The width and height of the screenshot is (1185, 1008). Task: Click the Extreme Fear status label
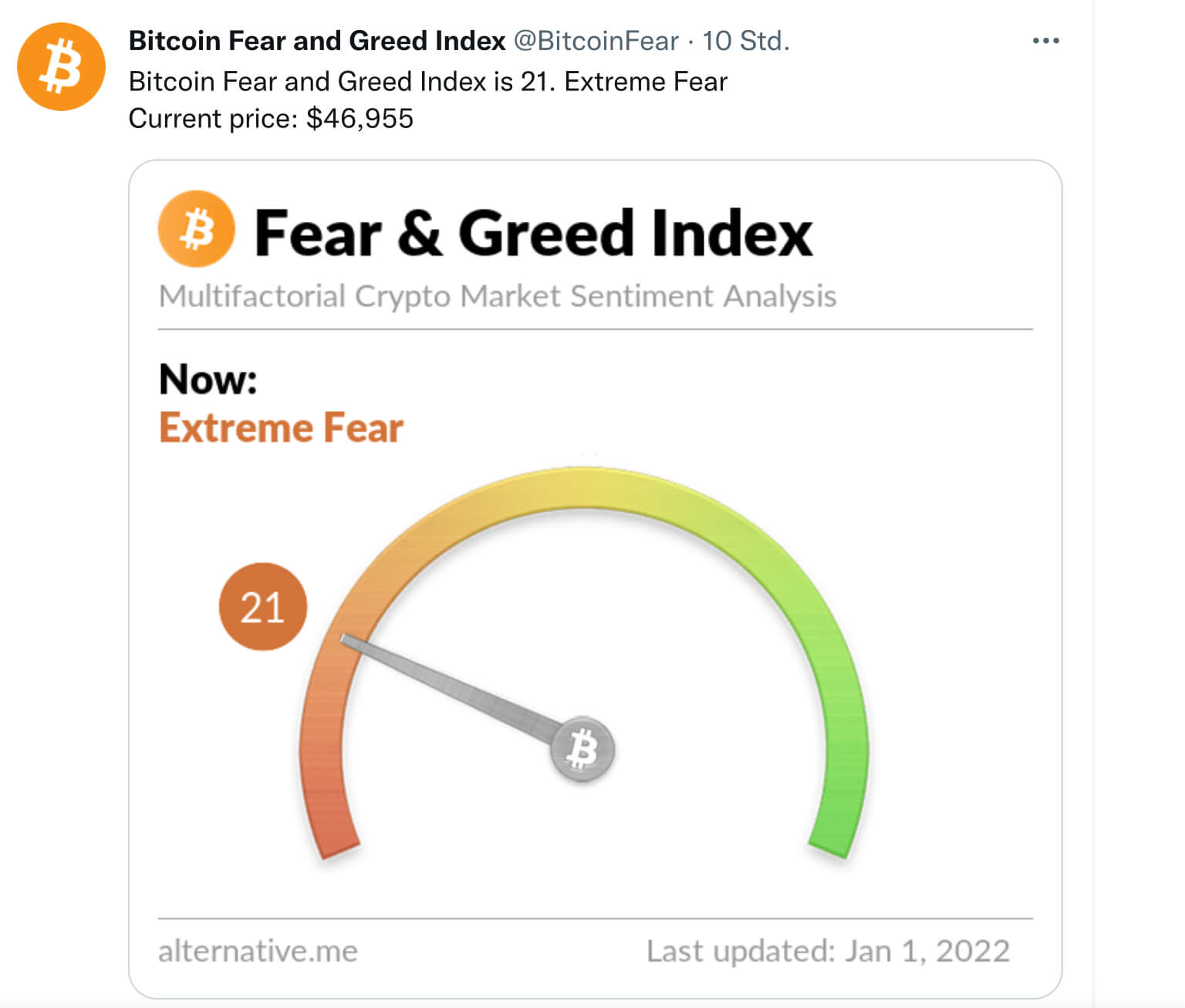[x=282, y=426]
